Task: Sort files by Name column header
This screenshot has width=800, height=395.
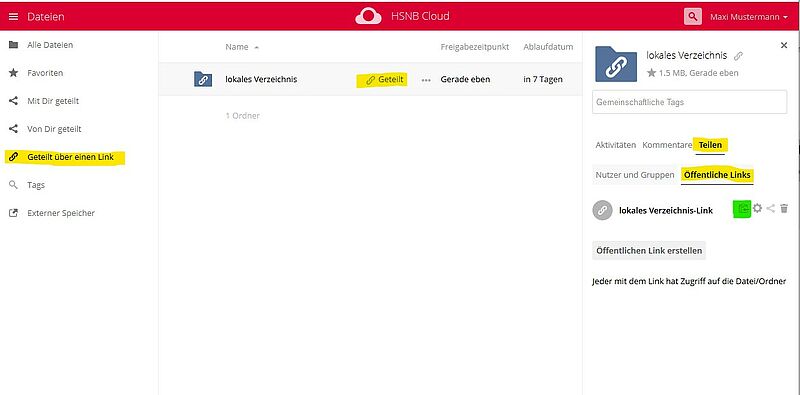Action: [x=237, y=47]
